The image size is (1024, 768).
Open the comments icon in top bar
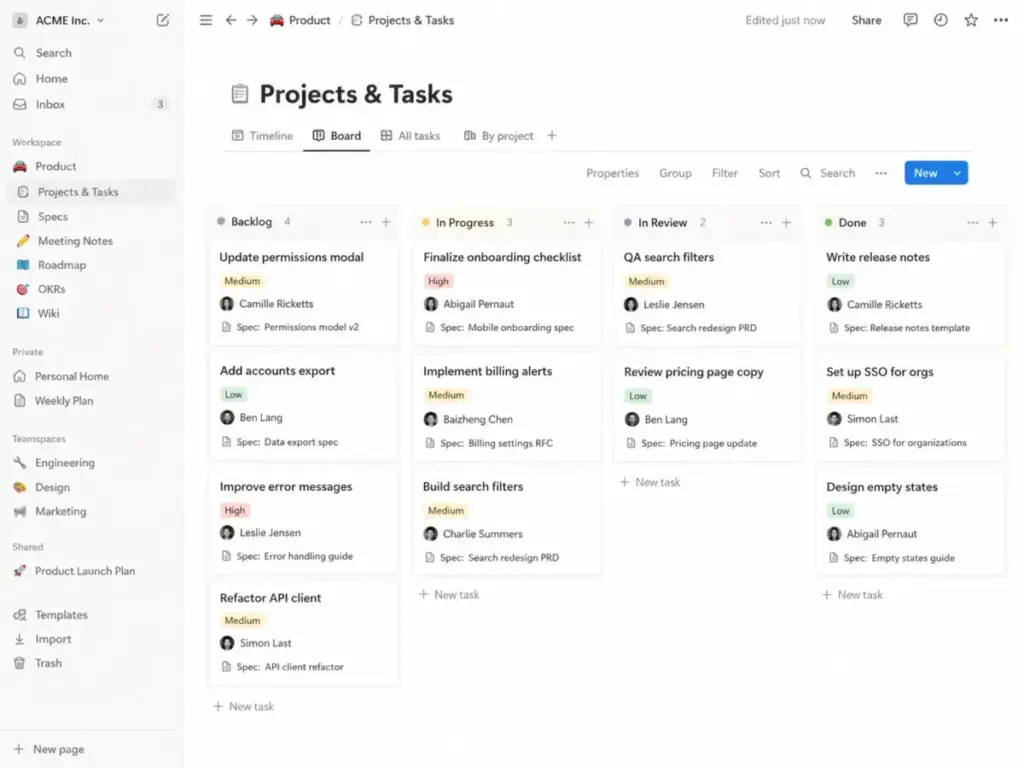910,20
